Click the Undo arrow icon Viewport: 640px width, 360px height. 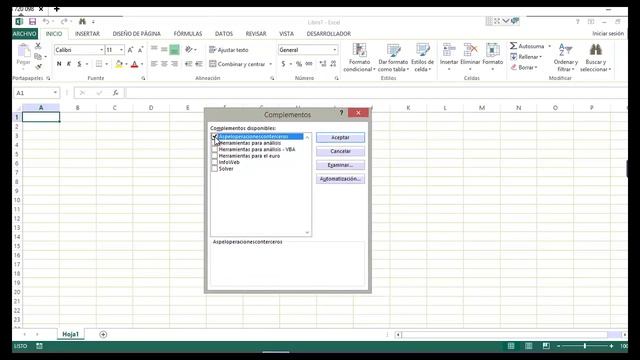46,22
